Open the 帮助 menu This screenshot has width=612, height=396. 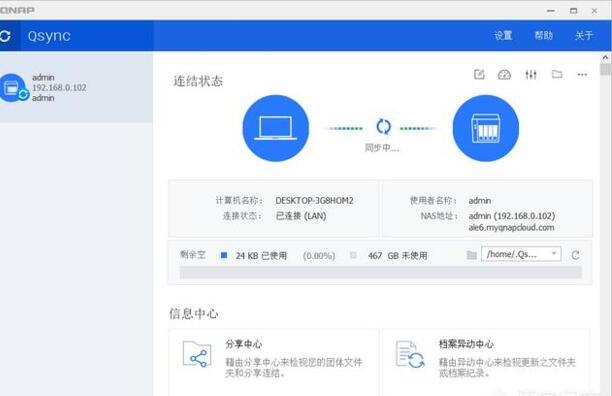544,36
